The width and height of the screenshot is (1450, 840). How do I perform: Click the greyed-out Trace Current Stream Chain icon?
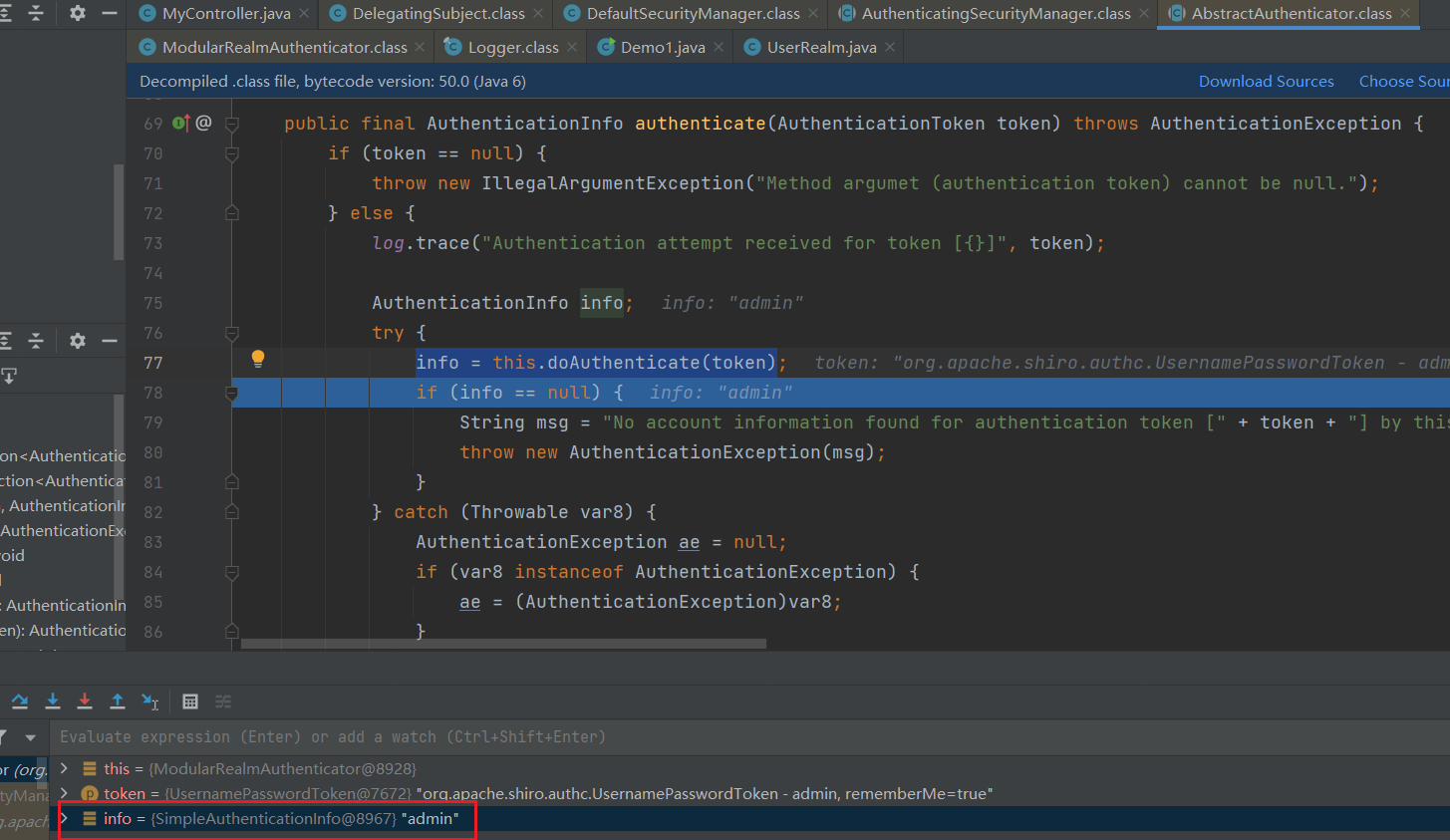tap(223, 701)
